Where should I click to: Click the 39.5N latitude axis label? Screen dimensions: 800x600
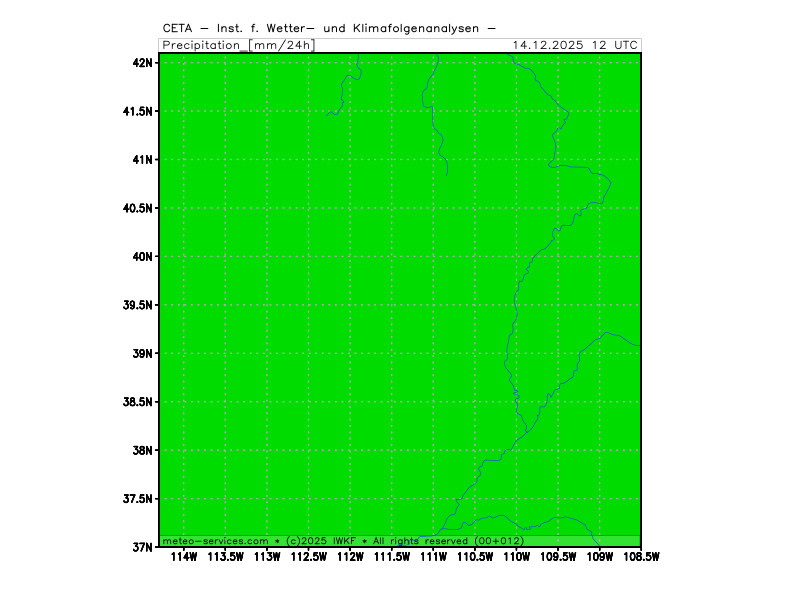[138, 305]
